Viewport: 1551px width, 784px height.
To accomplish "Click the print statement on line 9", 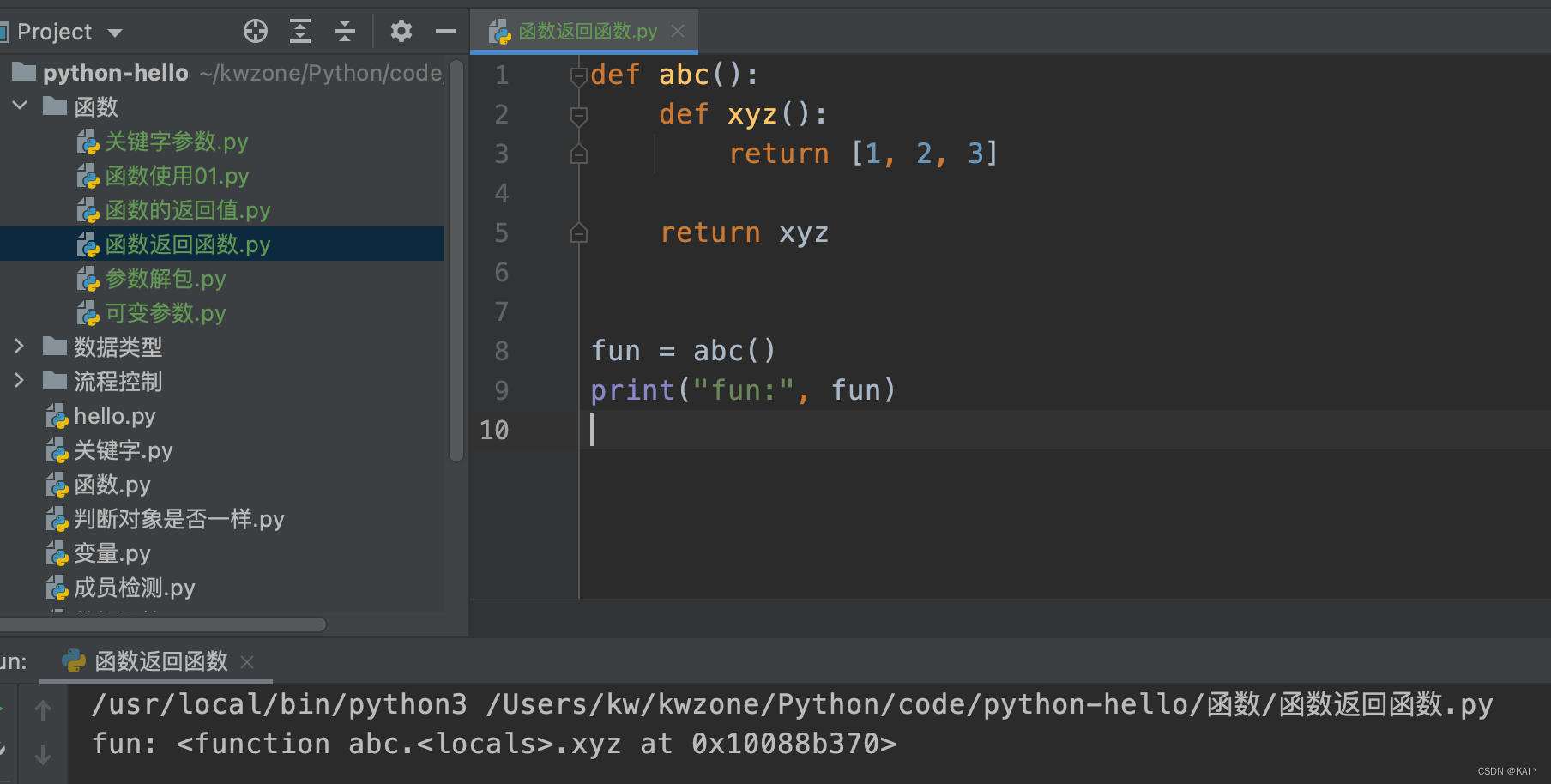I will coord(744,390).
